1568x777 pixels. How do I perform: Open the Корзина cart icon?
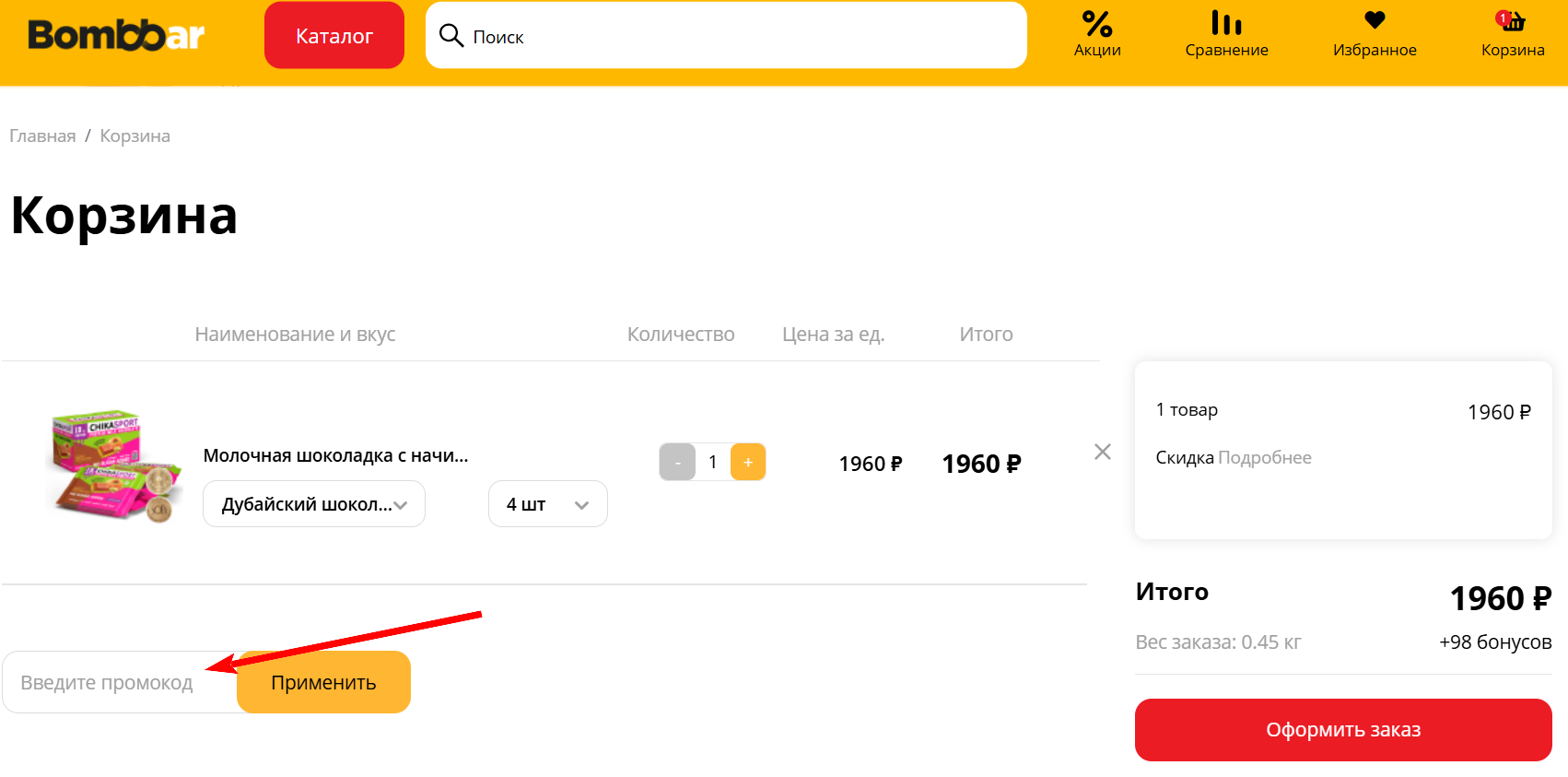pyautogui.click(x=1512, y=34)
